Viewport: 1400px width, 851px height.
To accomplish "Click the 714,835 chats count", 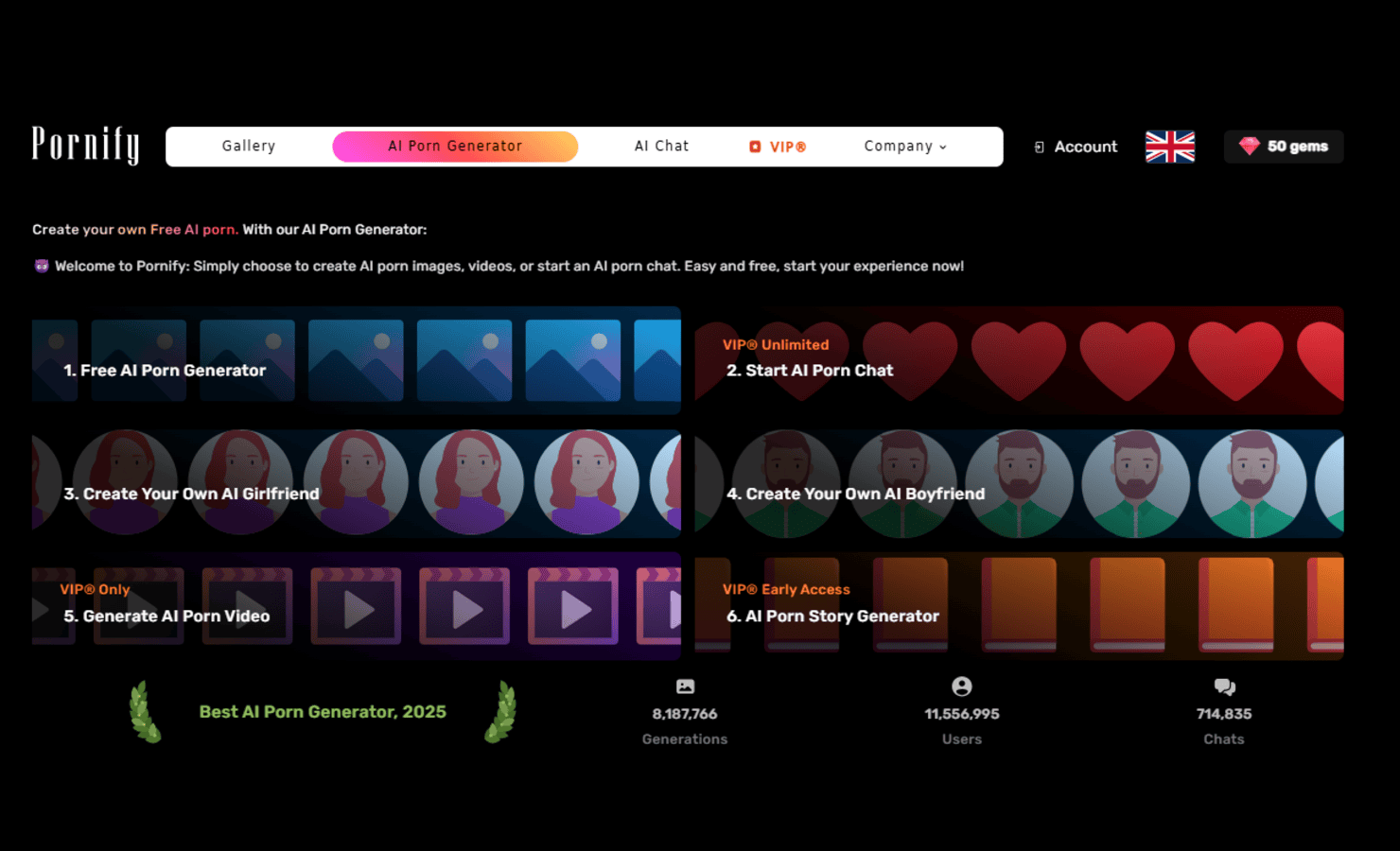I will coord(1224,714).
